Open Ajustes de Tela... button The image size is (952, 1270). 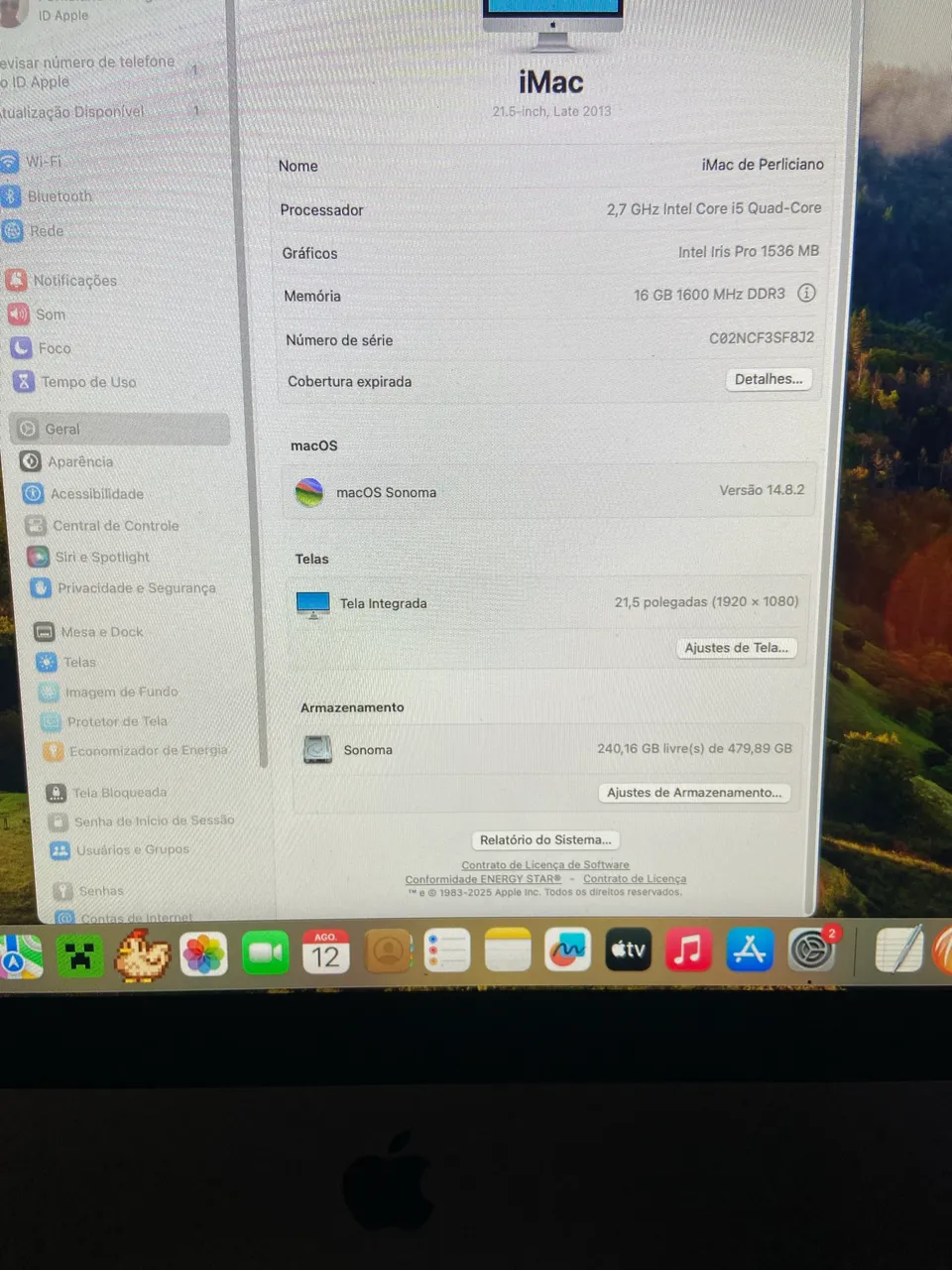click(x=737, y=647)
